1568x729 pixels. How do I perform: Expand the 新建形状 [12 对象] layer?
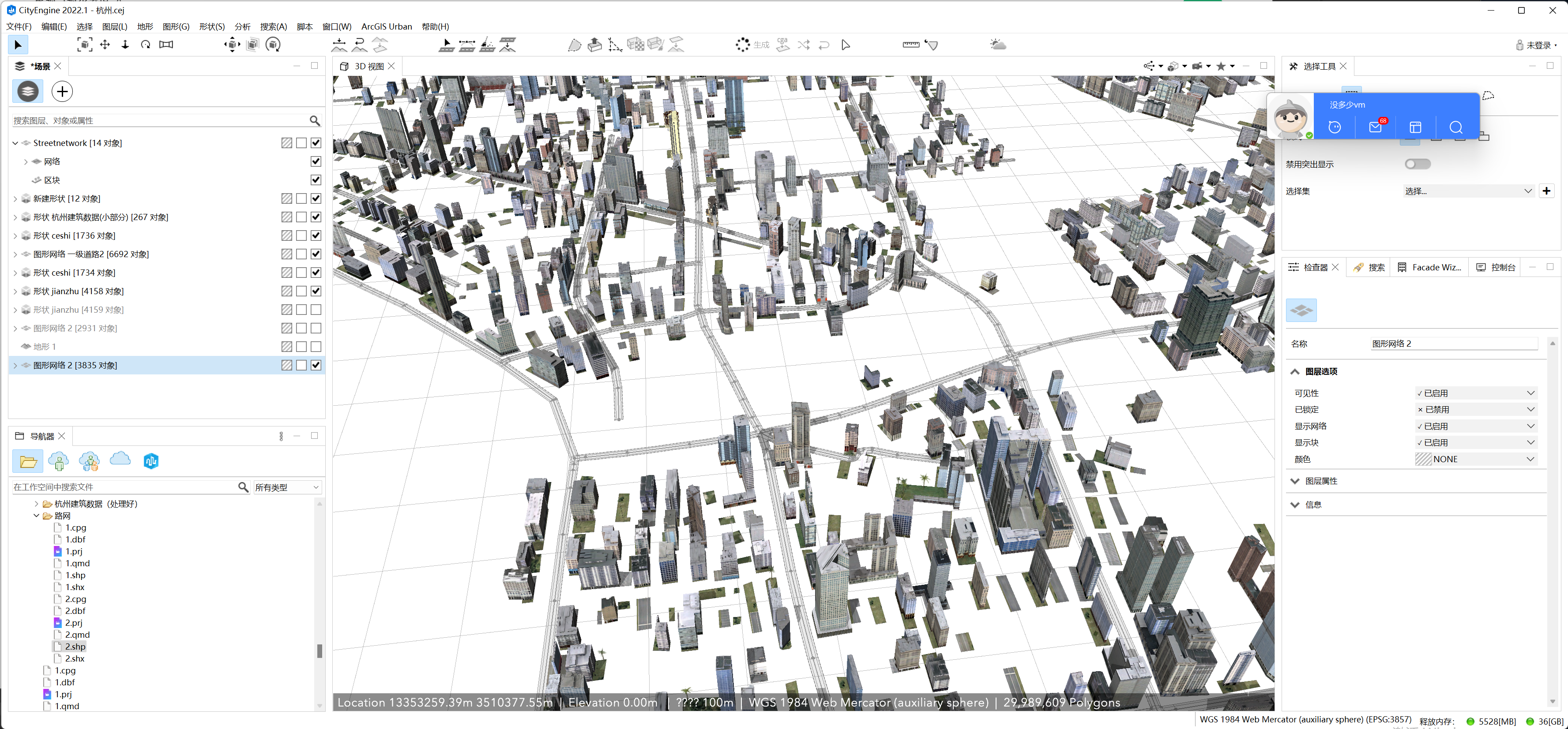pyautogui.click(x=15, y=198)
